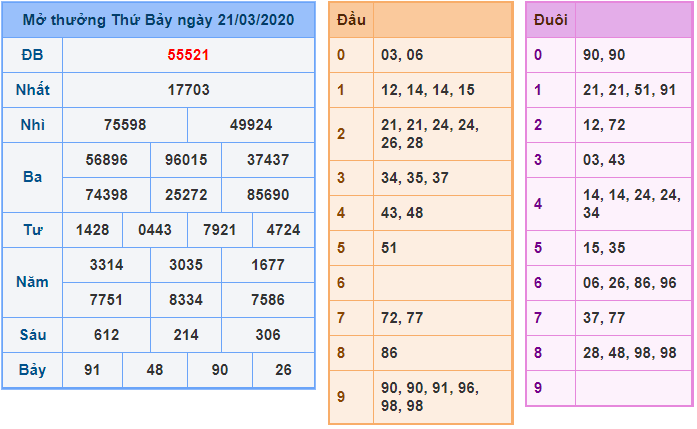The width and height of the screenshot is (697, 429).
Task: Click sixth prize number 306
Action: [267, 335]
